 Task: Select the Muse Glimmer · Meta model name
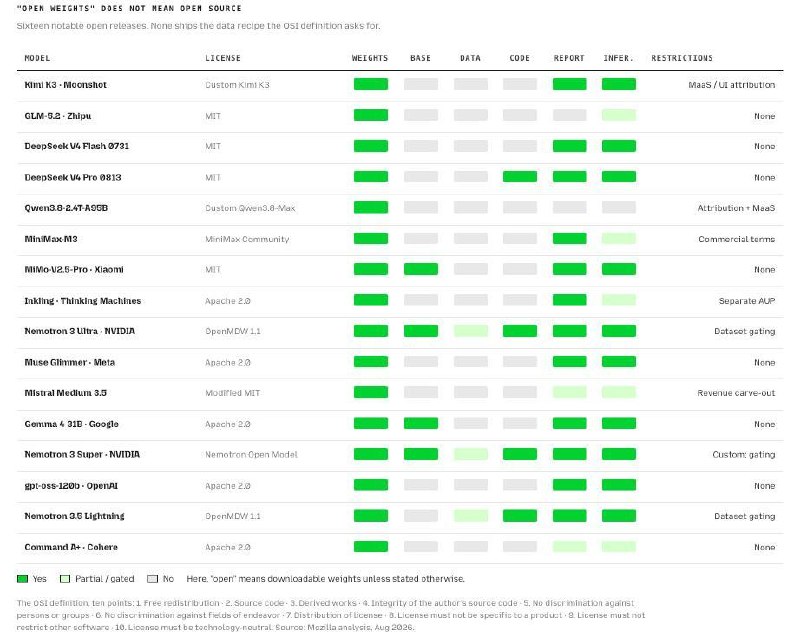tap(69, 362)
